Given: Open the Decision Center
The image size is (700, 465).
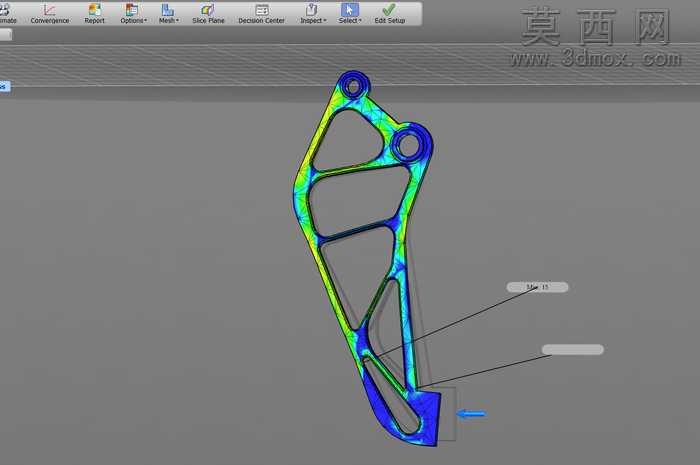Looking at the screenshot, I should pos(261,13).
